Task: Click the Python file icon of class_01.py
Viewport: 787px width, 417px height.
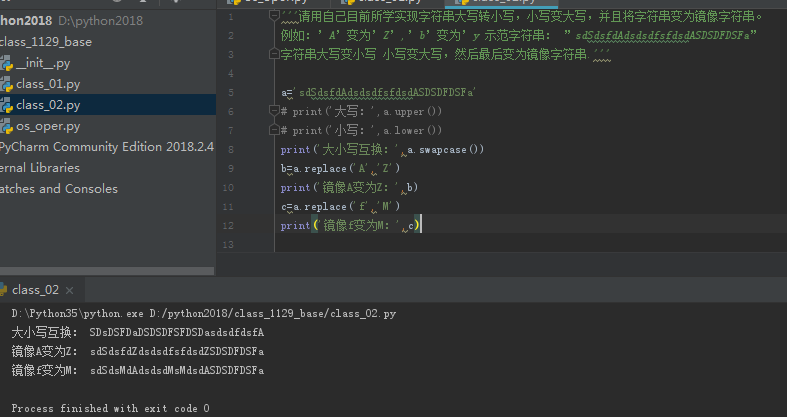Action: click(x=6, y=84)
